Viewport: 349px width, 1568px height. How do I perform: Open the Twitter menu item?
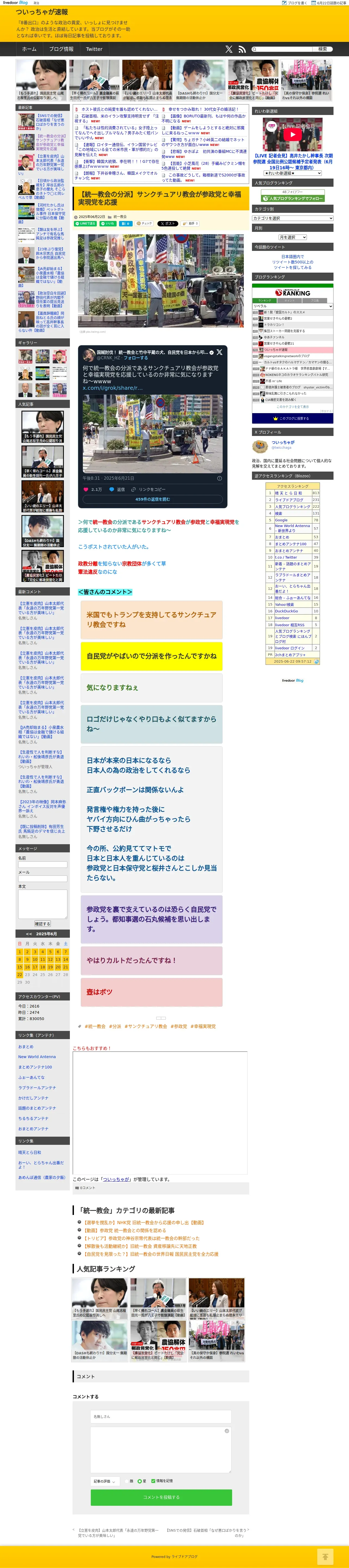tap(94, 49)
